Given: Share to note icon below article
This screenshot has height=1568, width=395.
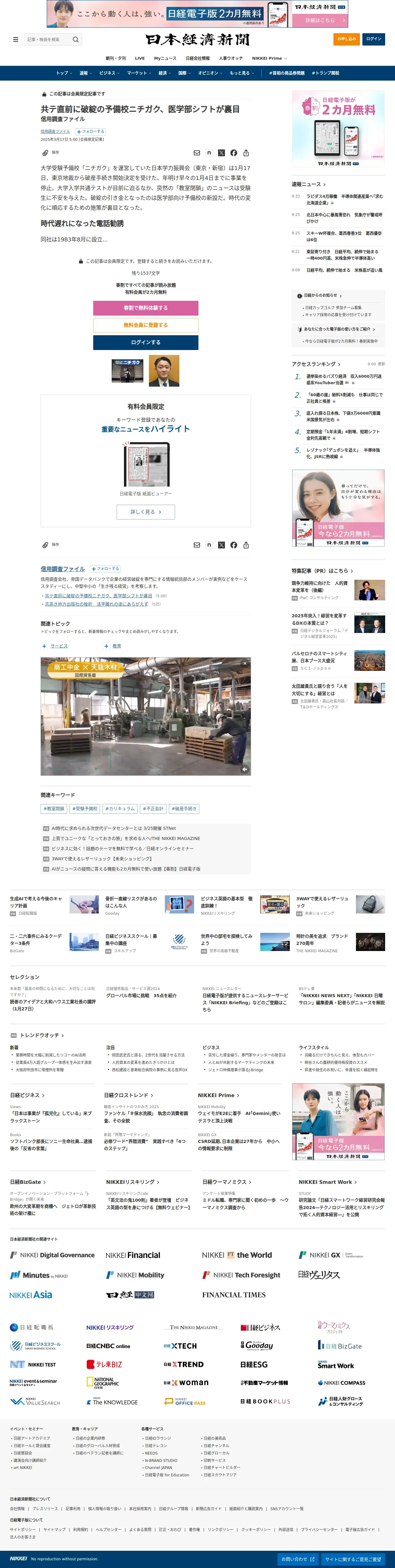Looking at the screenshot, I should coord(209,545).
